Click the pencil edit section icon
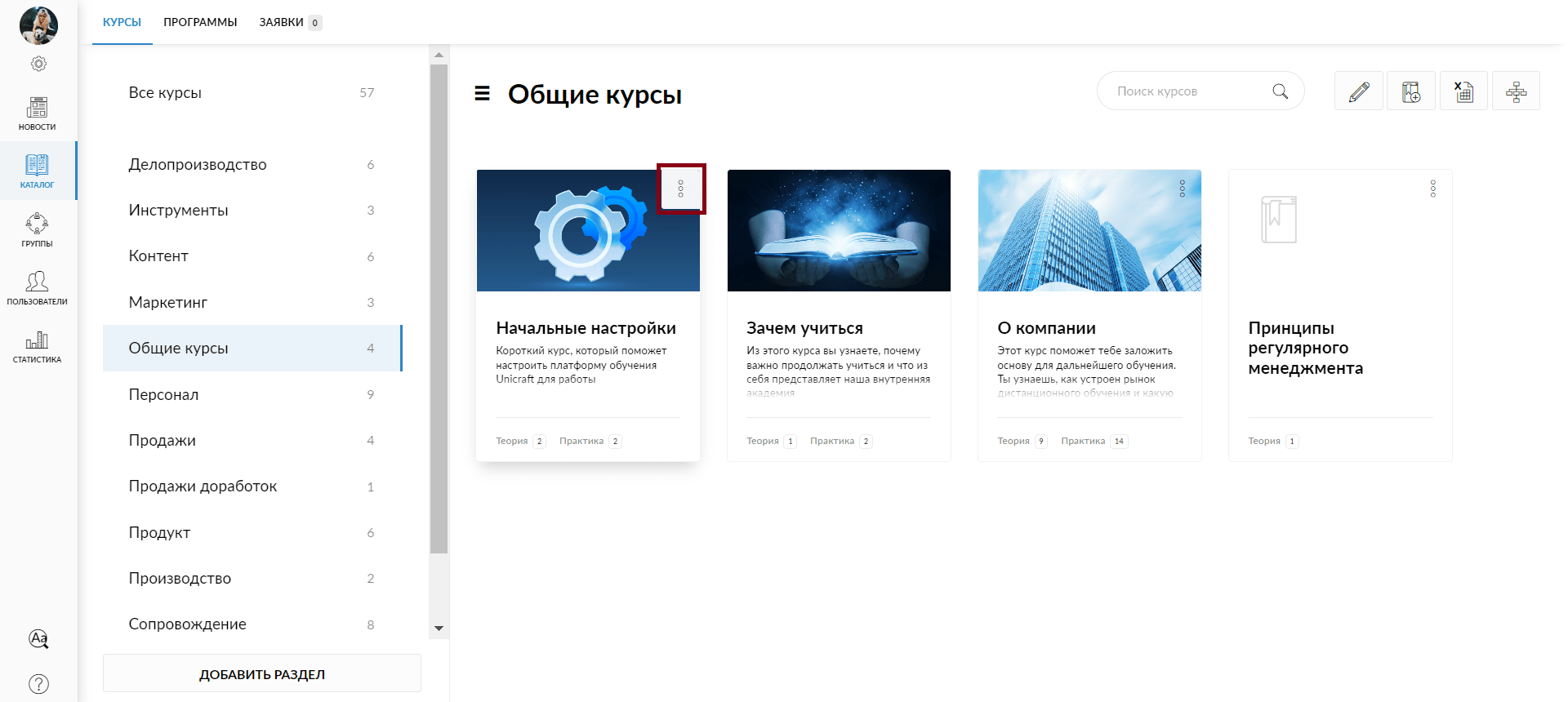The height and width of the screenshot is (702, 1568). [x=1359, y=91]
